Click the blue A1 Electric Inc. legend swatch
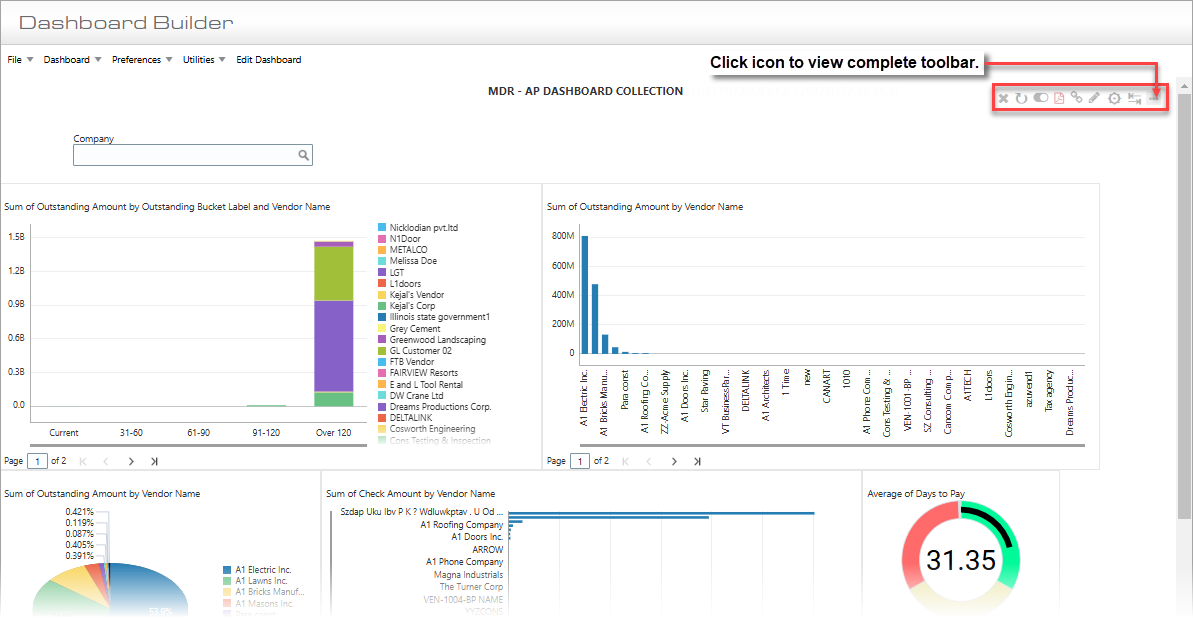The width and height of the screenshot is (1193, 618). coord(227,570)
